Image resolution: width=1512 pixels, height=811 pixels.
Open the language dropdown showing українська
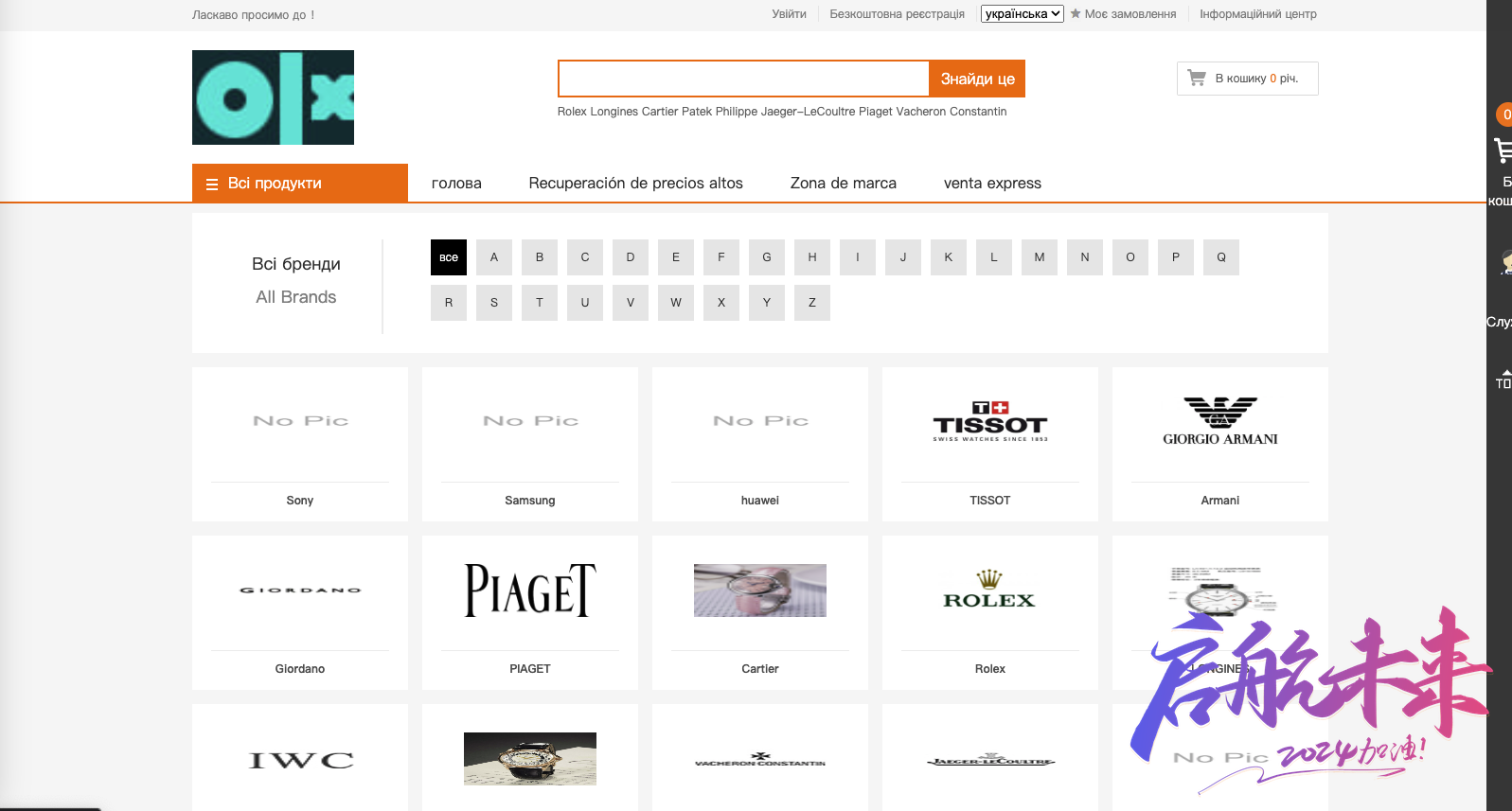coord(1023,14)
